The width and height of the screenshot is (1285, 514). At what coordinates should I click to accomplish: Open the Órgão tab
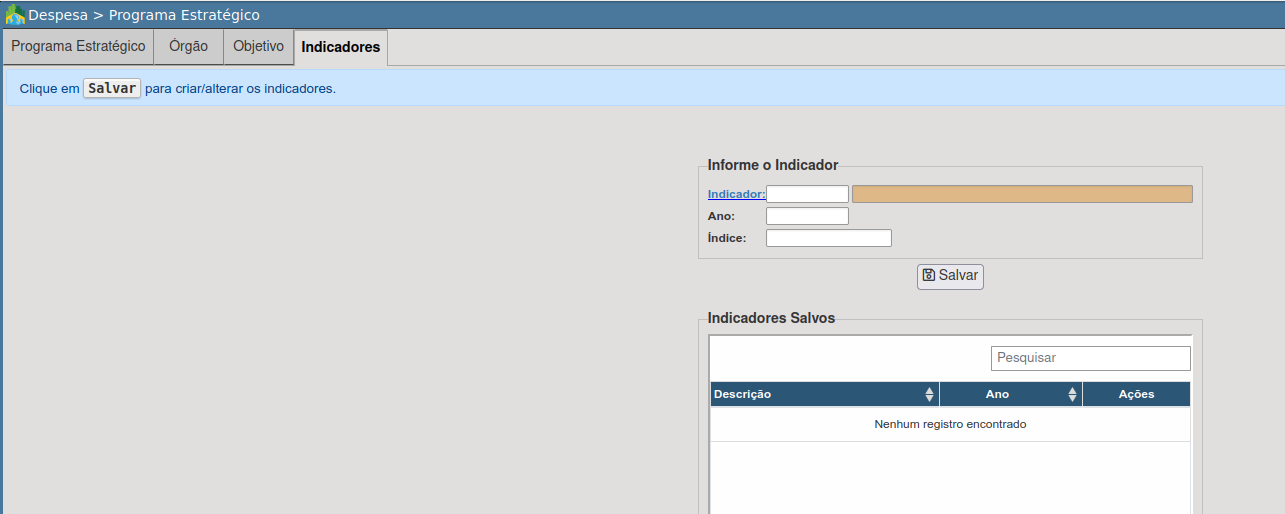[188, 47]
